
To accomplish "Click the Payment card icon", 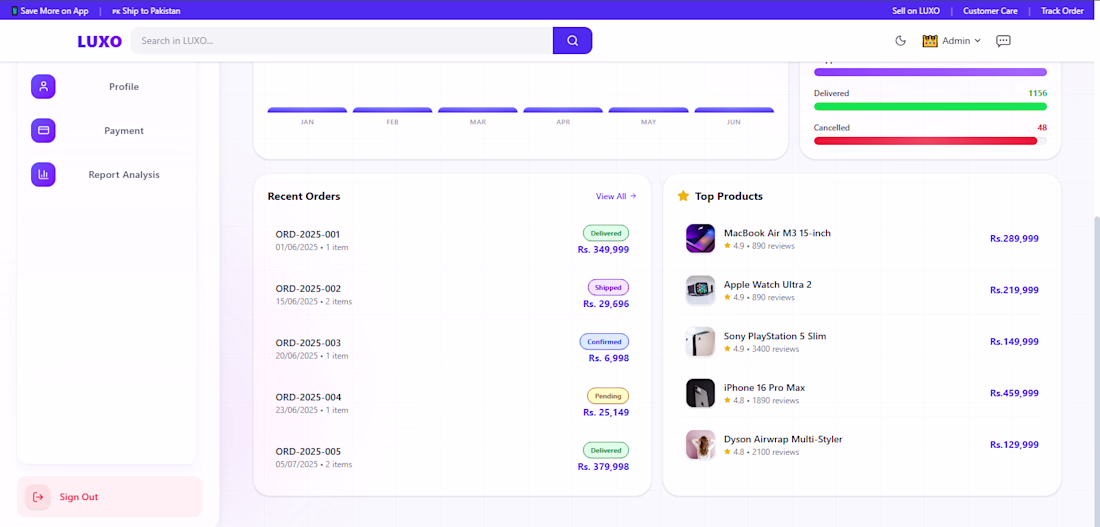I will 43,131.
